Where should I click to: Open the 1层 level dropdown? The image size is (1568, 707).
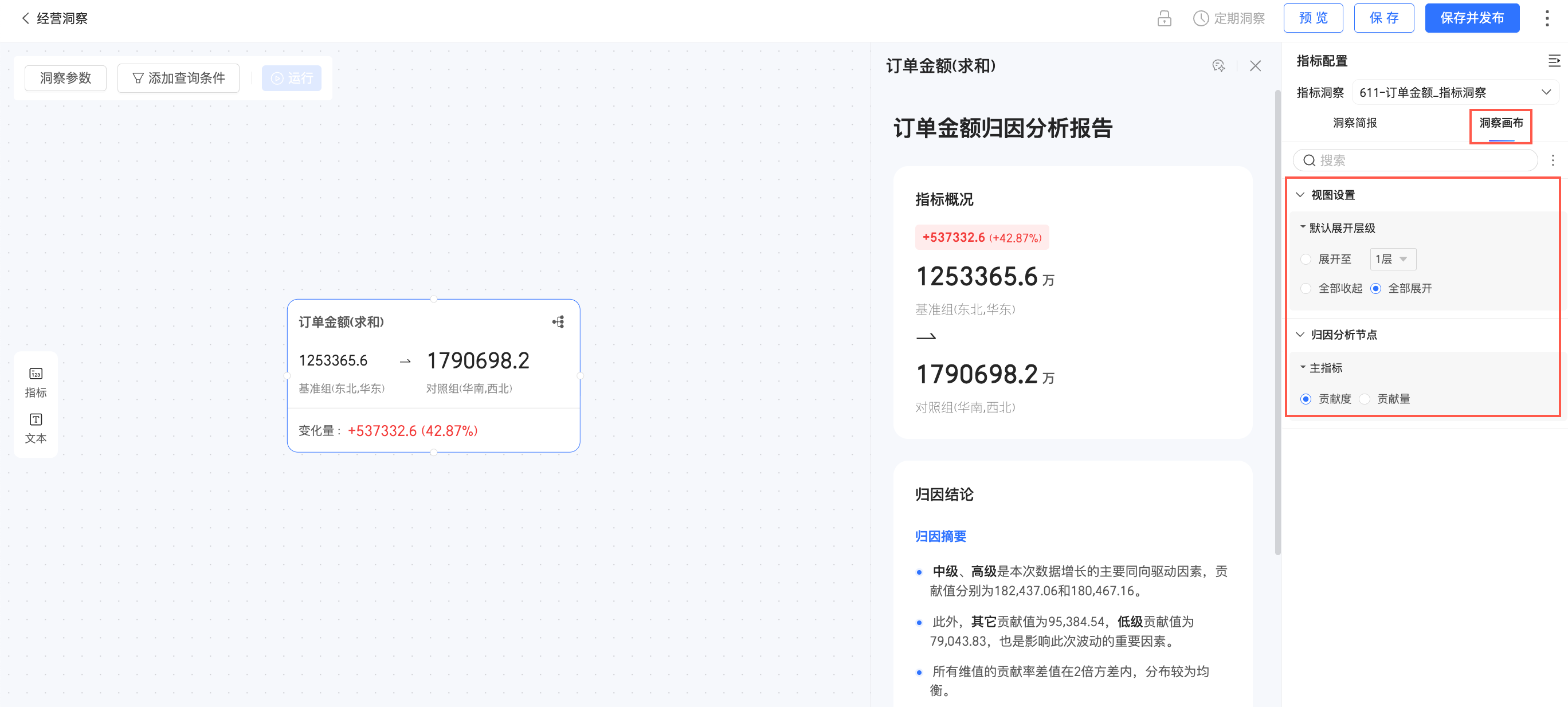[1392, 259]
